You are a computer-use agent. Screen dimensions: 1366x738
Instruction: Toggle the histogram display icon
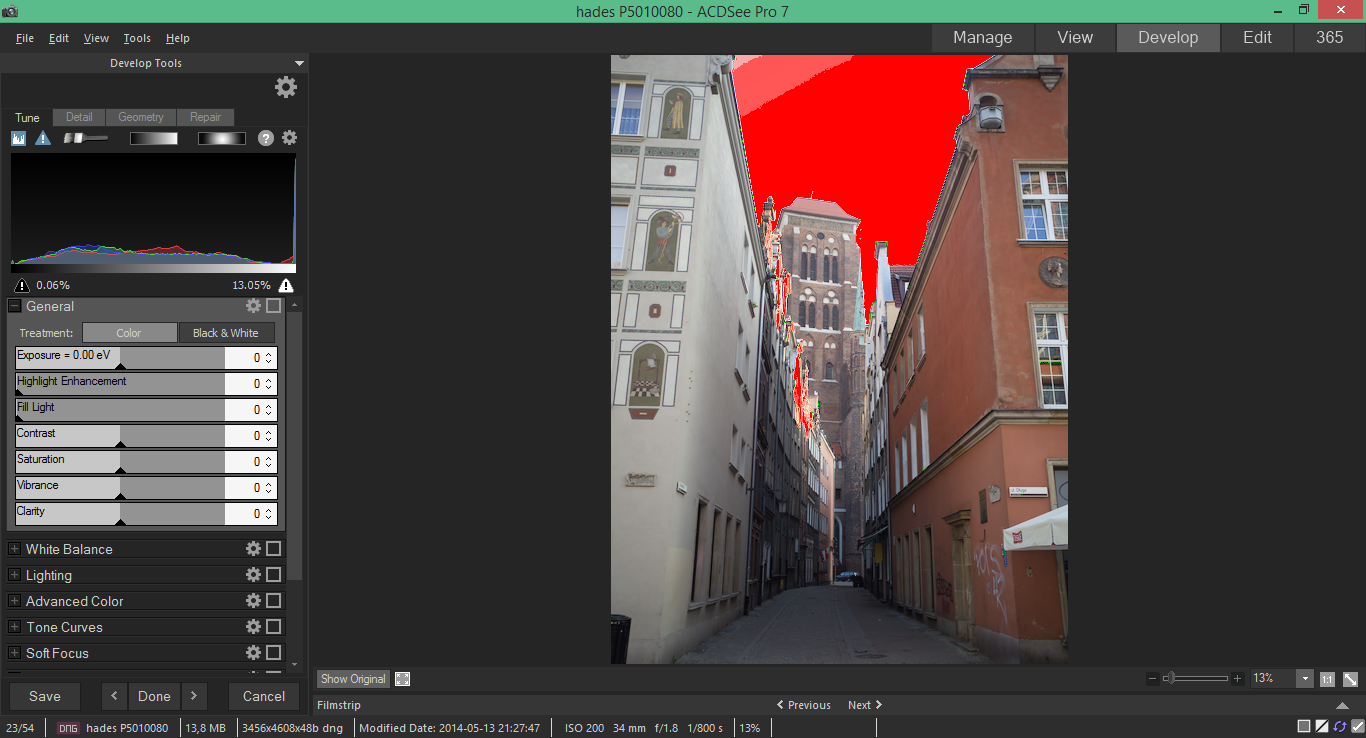pyautogui.click(x=19, y=138)
